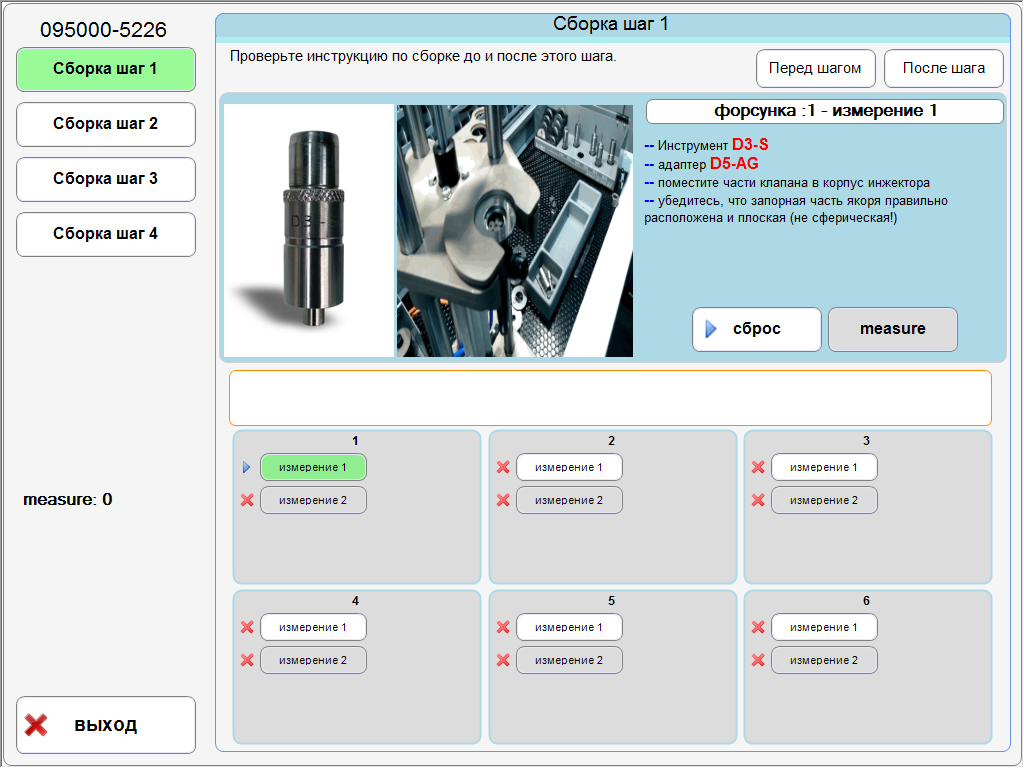Click red X beside injector 4 измерение 1
Viewport: 1024px width, 768px height.
pos(247,628)
